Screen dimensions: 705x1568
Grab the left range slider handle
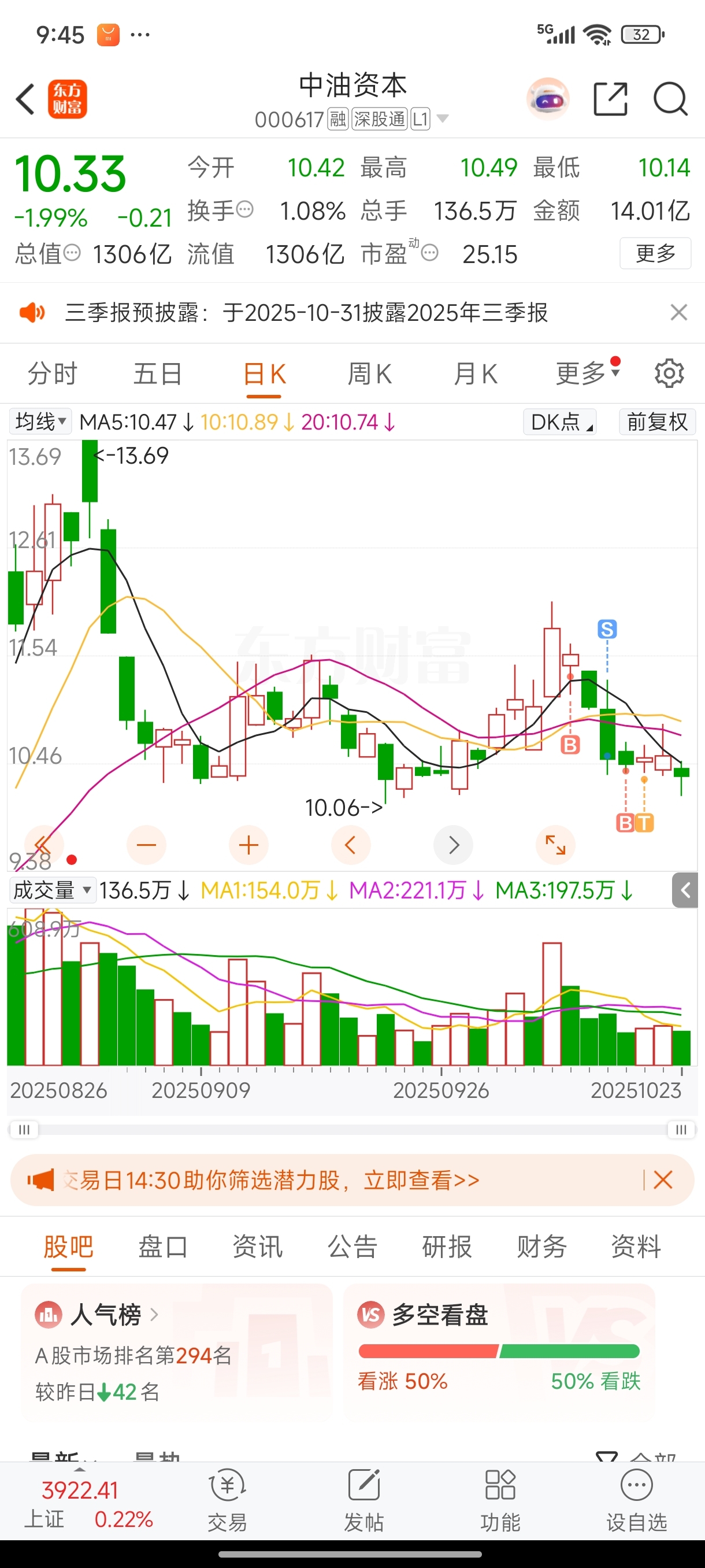24,1130
